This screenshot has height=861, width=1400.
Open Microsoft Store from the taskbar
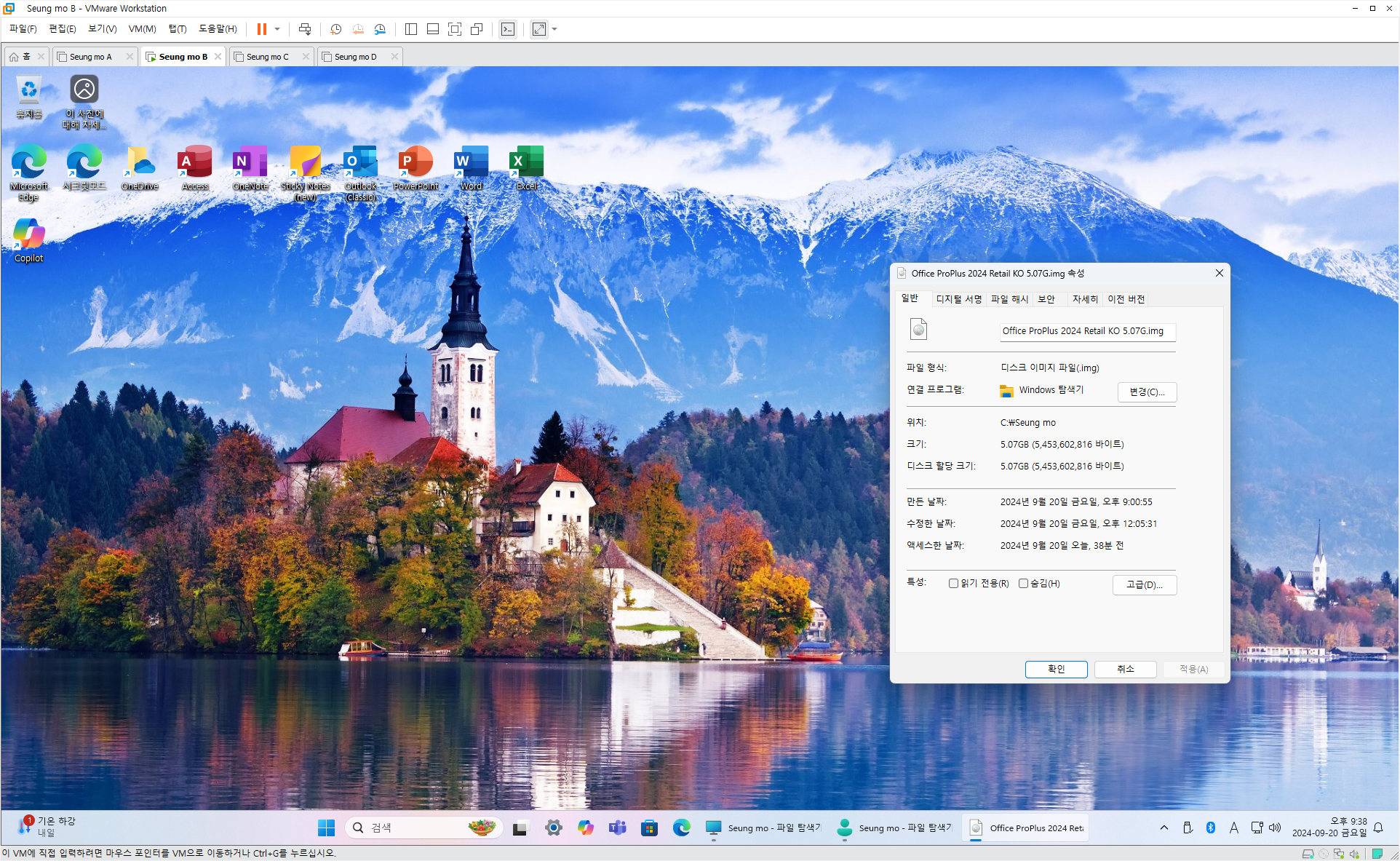point(649,828)
